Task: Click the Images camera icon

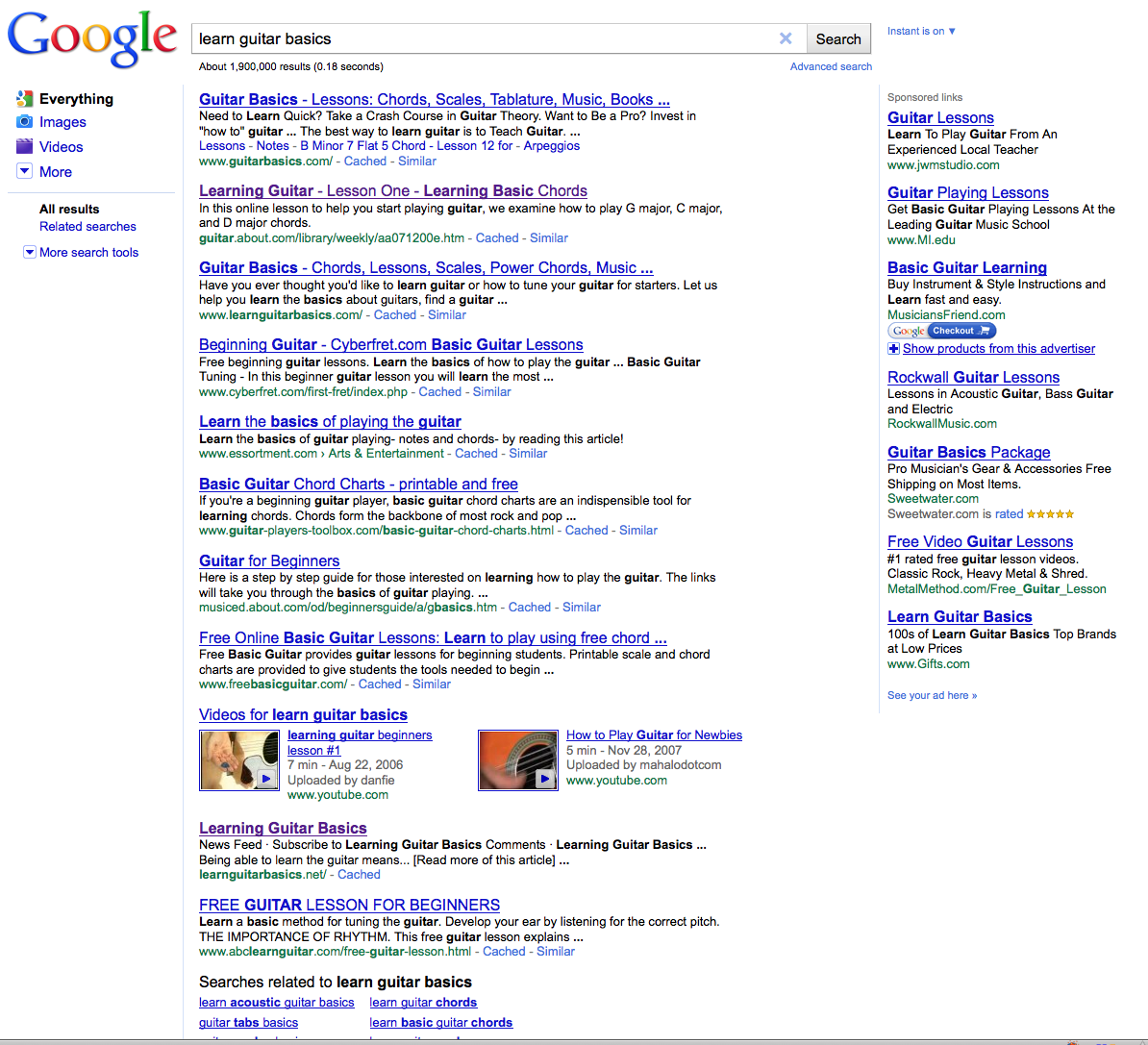Action: pos(24,121)
